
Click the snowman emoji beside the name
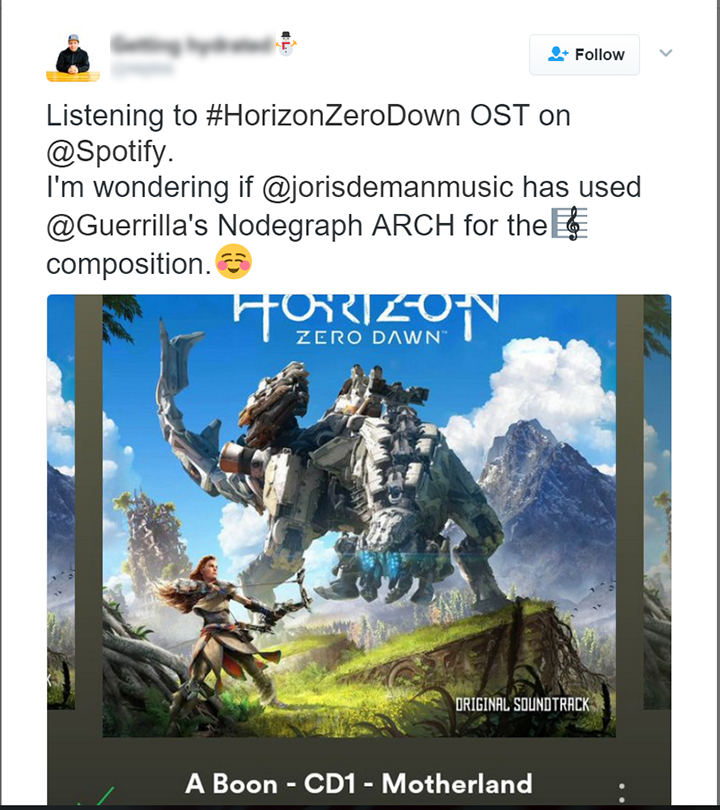[286, 43]
